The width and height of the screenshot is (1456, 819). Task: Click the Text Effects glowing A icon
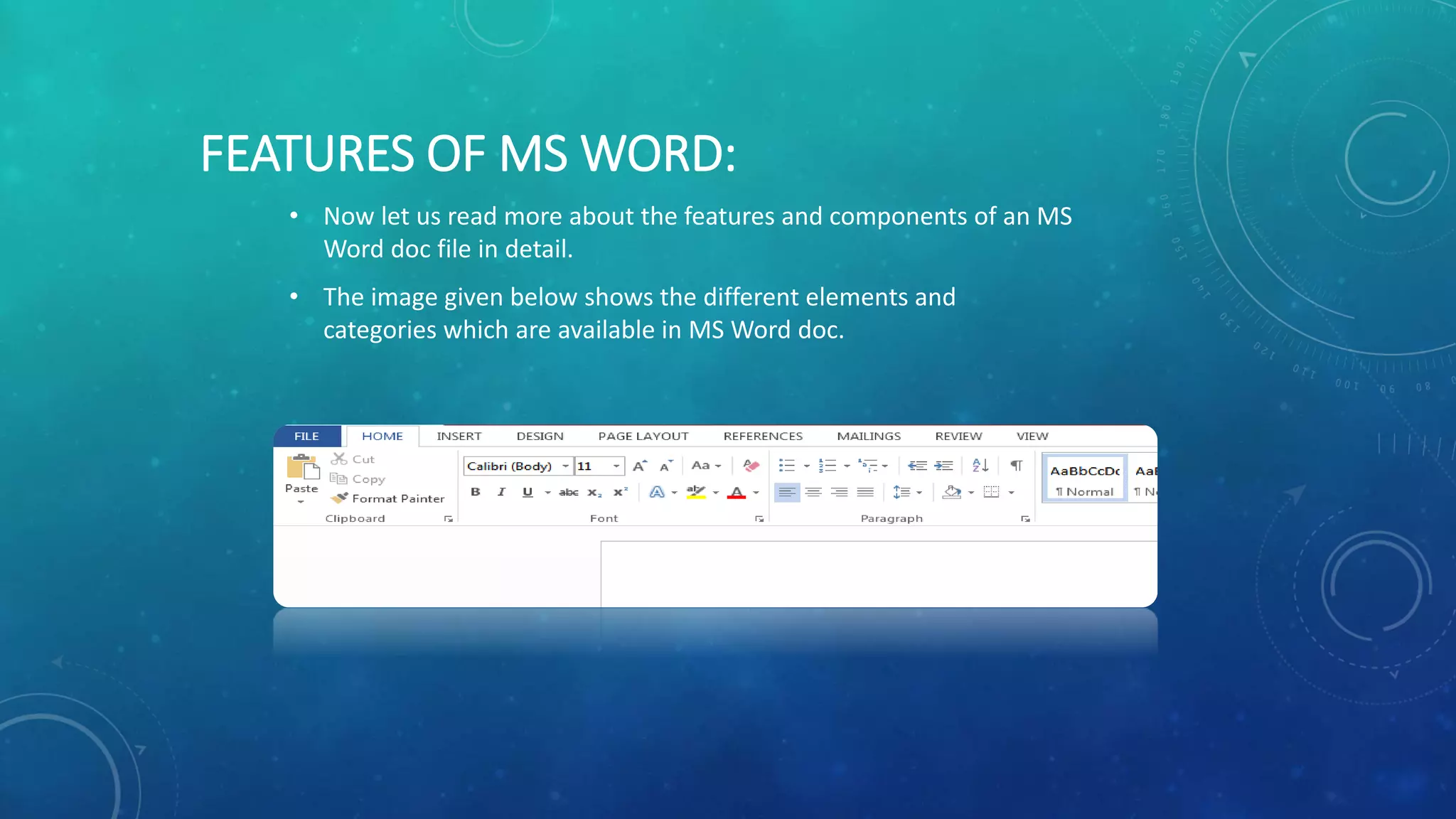click(657, 492)
